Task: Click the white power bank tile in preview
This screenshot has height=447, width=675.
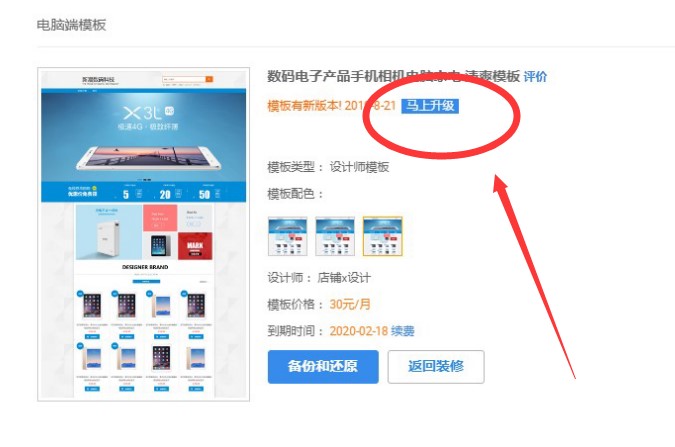Action: [109, 232]
